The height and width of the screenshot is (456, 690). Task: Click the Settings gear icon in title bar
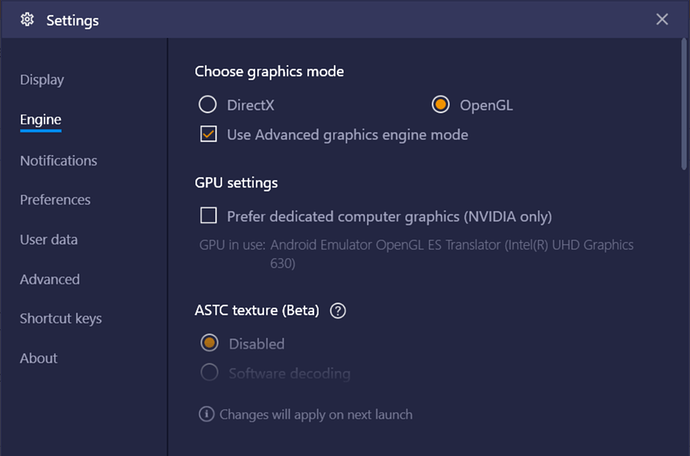(x=27, y=19)
